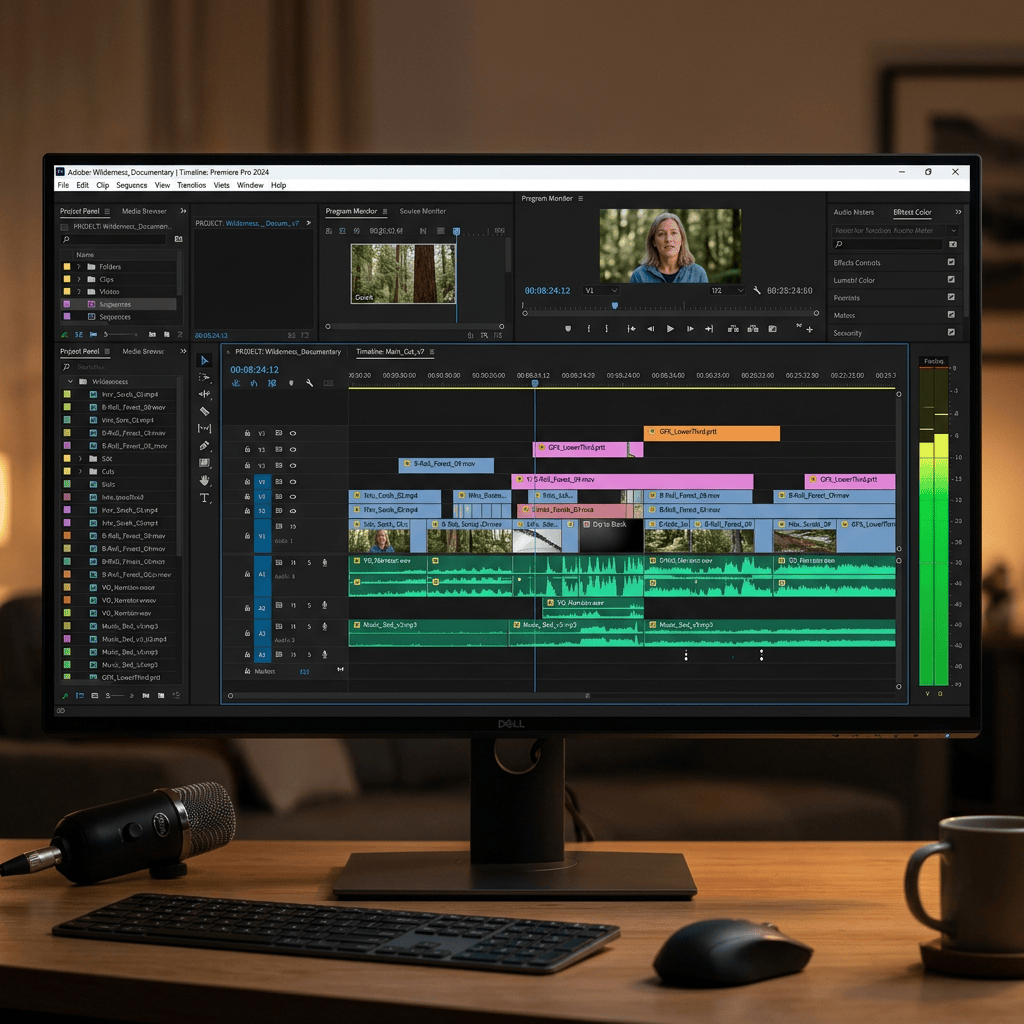Viewport: 1024px width, 1024px height.
Task: Open the preset dropdown in Effects Color panel
Action: pos(953,231)
